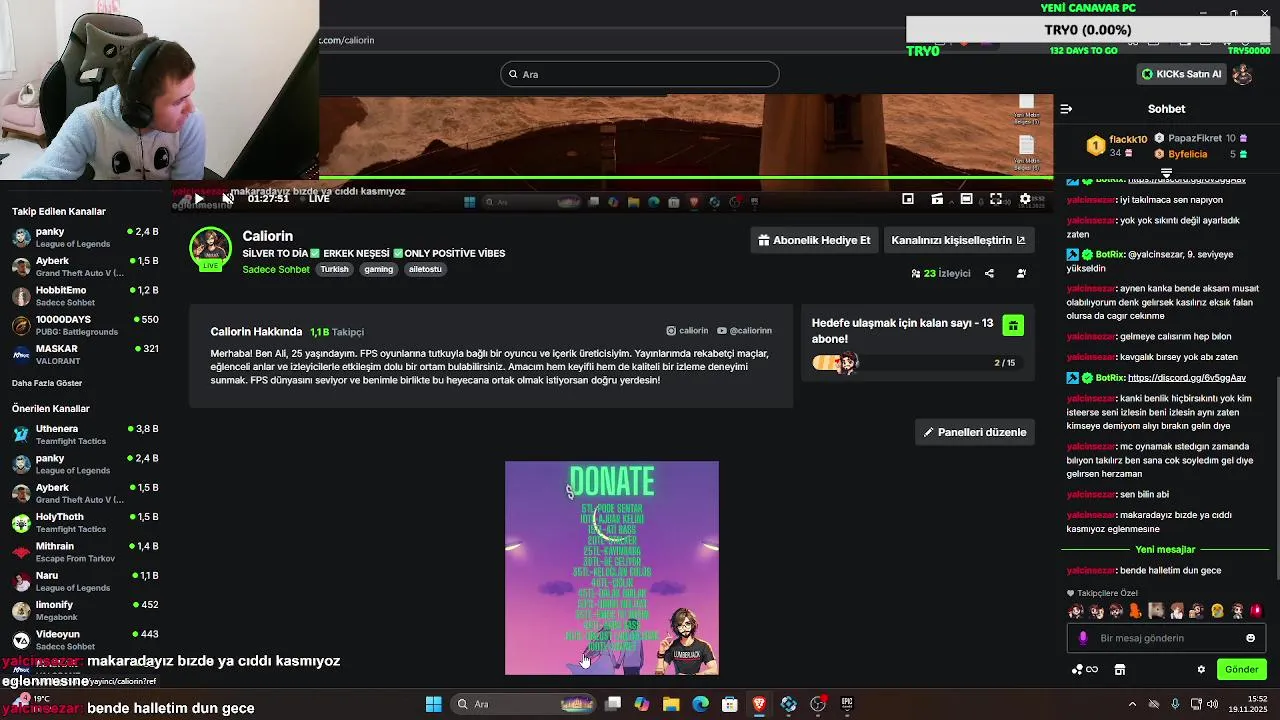Open chat settings gear icon
Screen dimensions: 1280x720
point(1201,669)
